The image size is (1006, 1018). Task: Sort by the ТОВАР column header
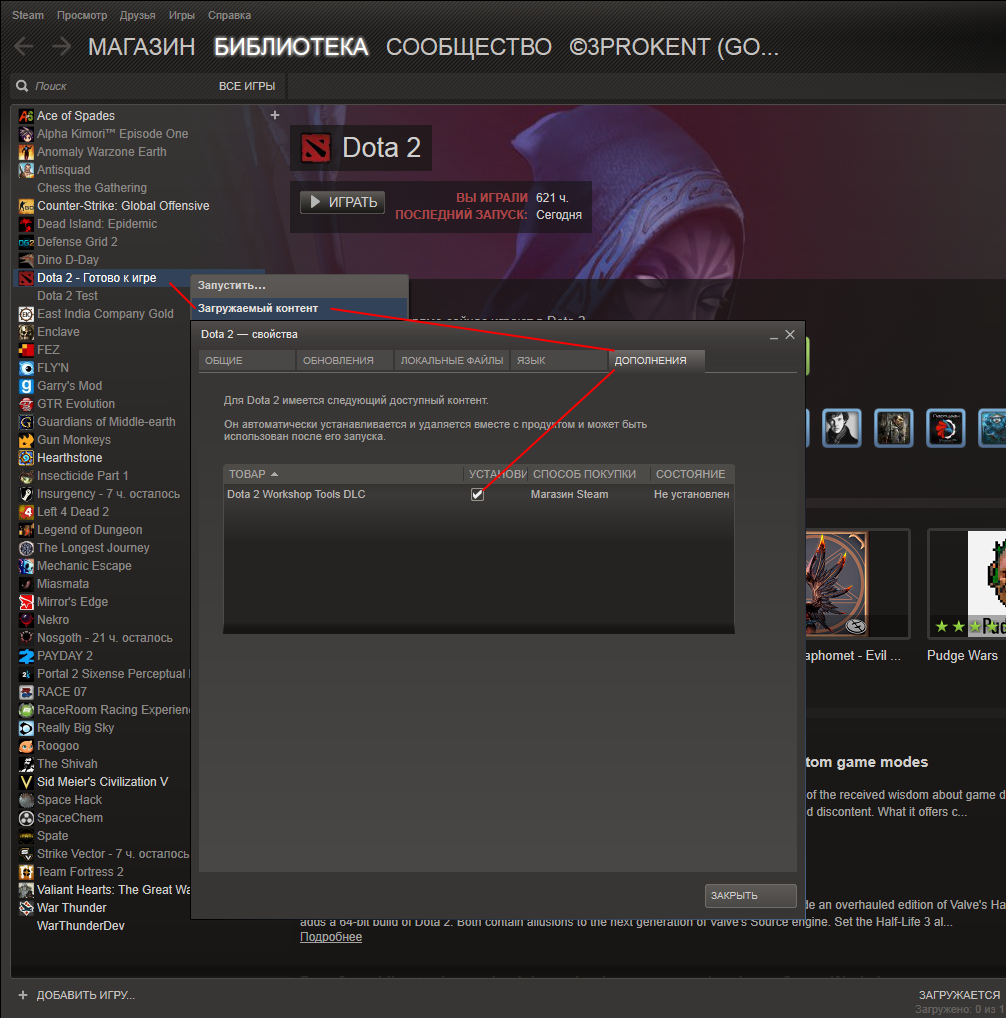[343, 474]
